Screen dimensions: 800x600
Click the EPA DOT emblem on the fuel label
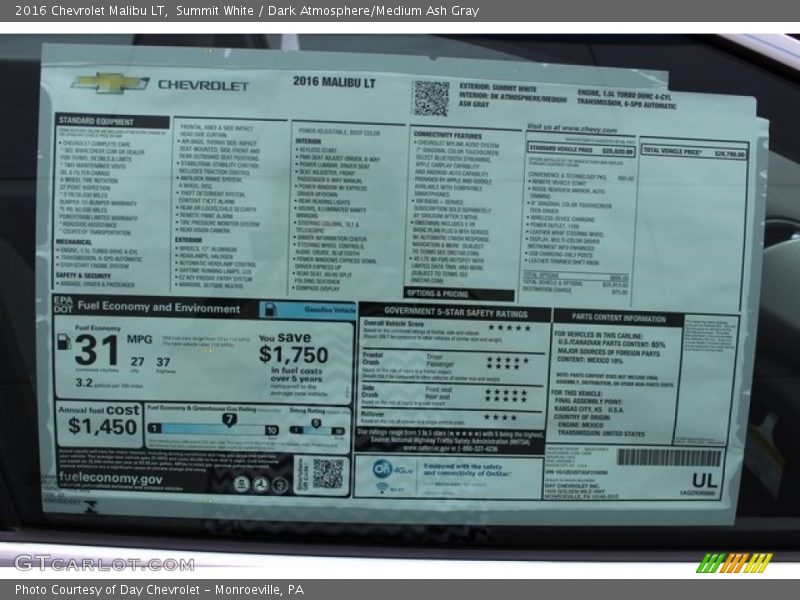tap(63, 305)
